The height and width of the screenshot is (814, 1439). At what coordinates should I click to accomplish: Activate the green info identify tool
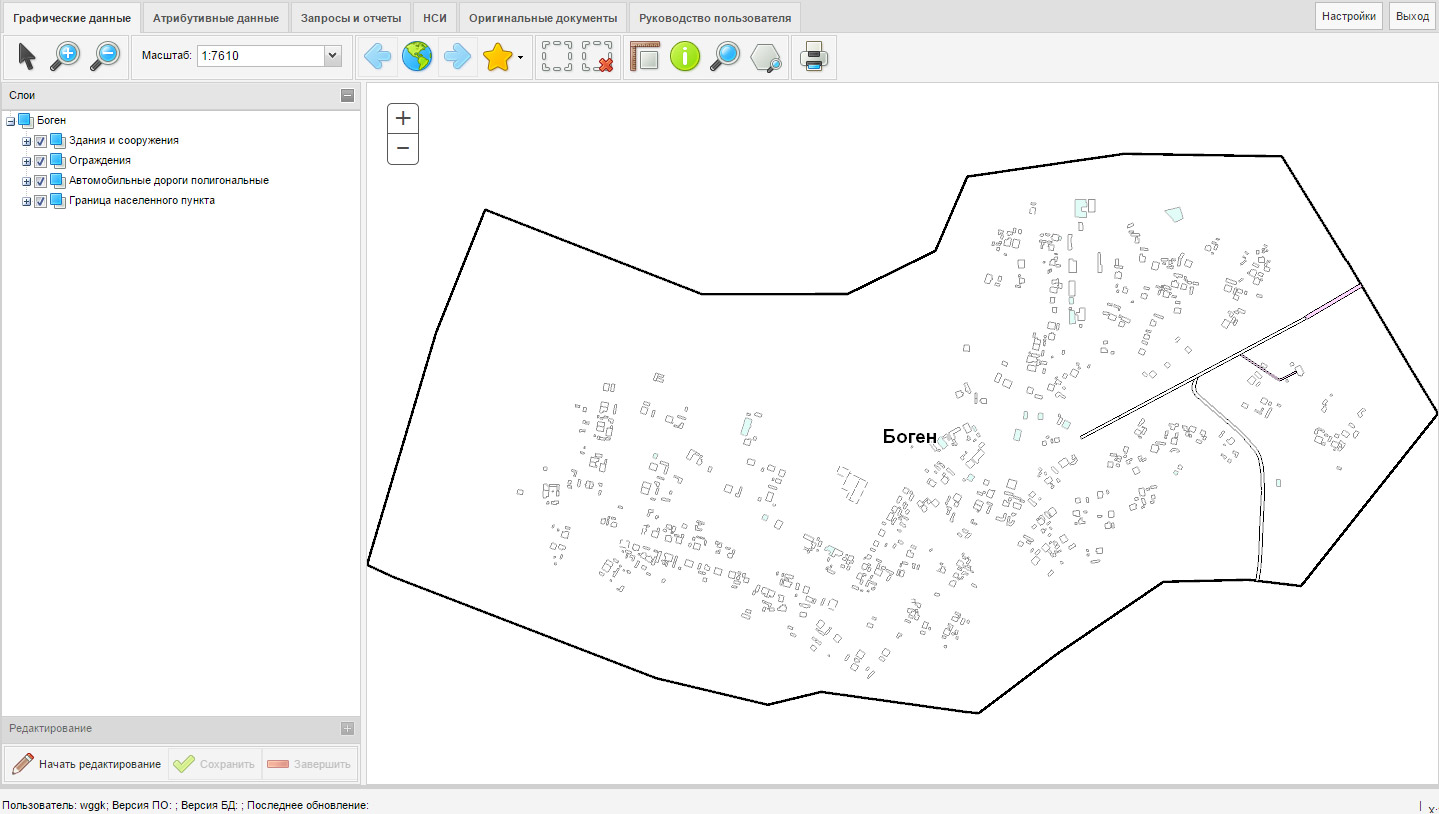[x=685, y=57]
